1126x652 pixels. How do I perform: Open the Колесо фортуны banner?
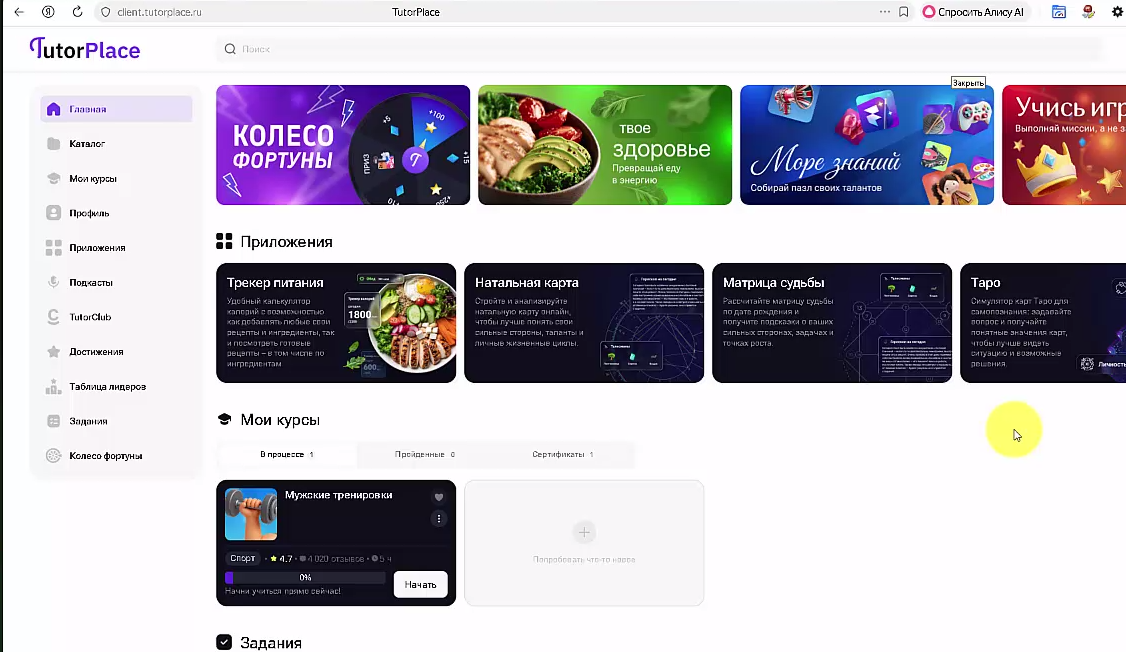click(x=343, y=145)
